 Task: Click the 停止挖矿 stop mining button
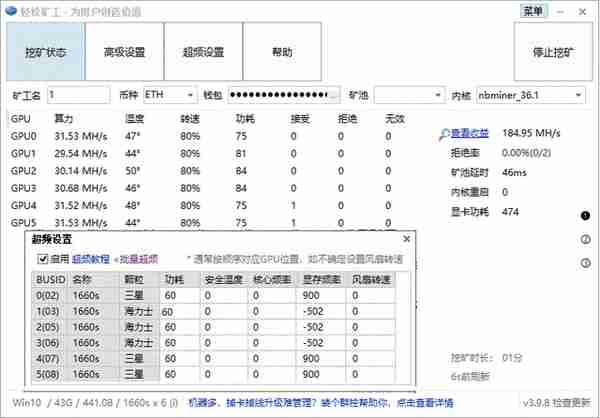coord(553,52)
